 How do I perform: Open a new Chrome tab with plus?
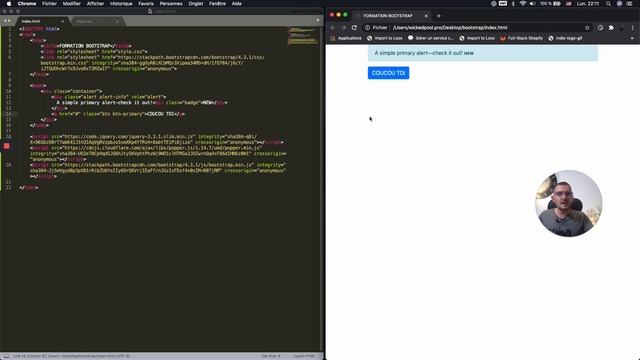pos(439,16)
